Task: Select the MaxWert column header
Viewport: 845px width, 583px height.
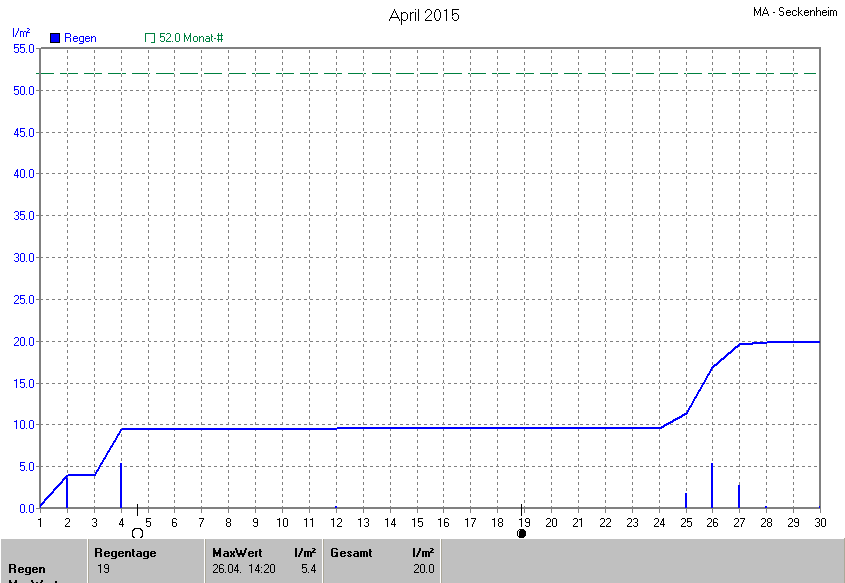Action: point(236,552)
